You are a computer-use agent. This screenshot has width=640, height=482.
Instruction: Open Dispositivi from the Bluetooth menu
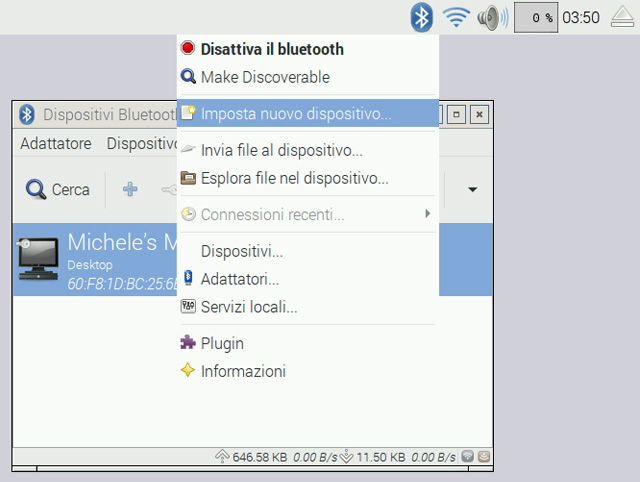(241, 251)
